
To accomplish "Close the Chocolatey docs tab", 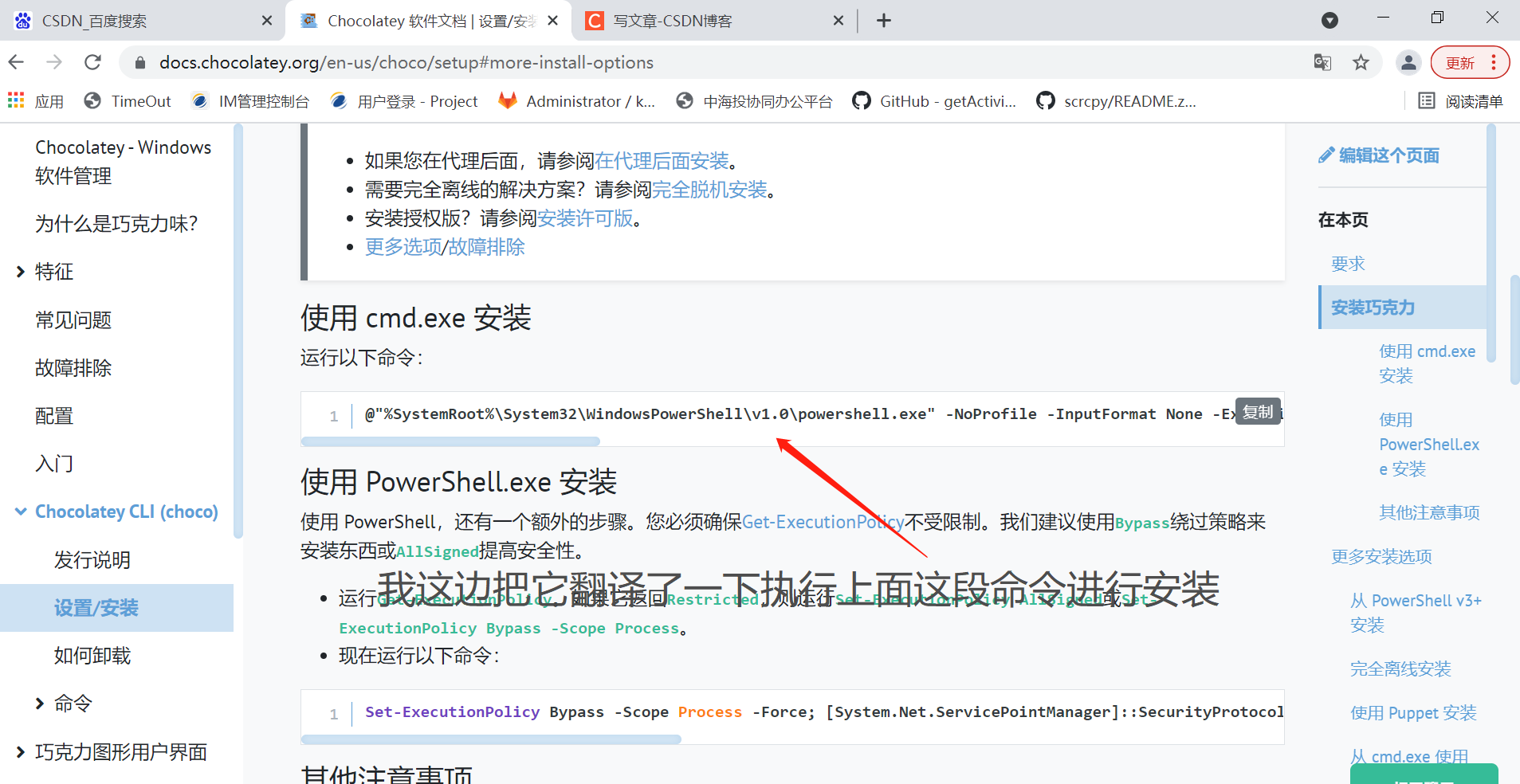I will [x=553, y=21].
